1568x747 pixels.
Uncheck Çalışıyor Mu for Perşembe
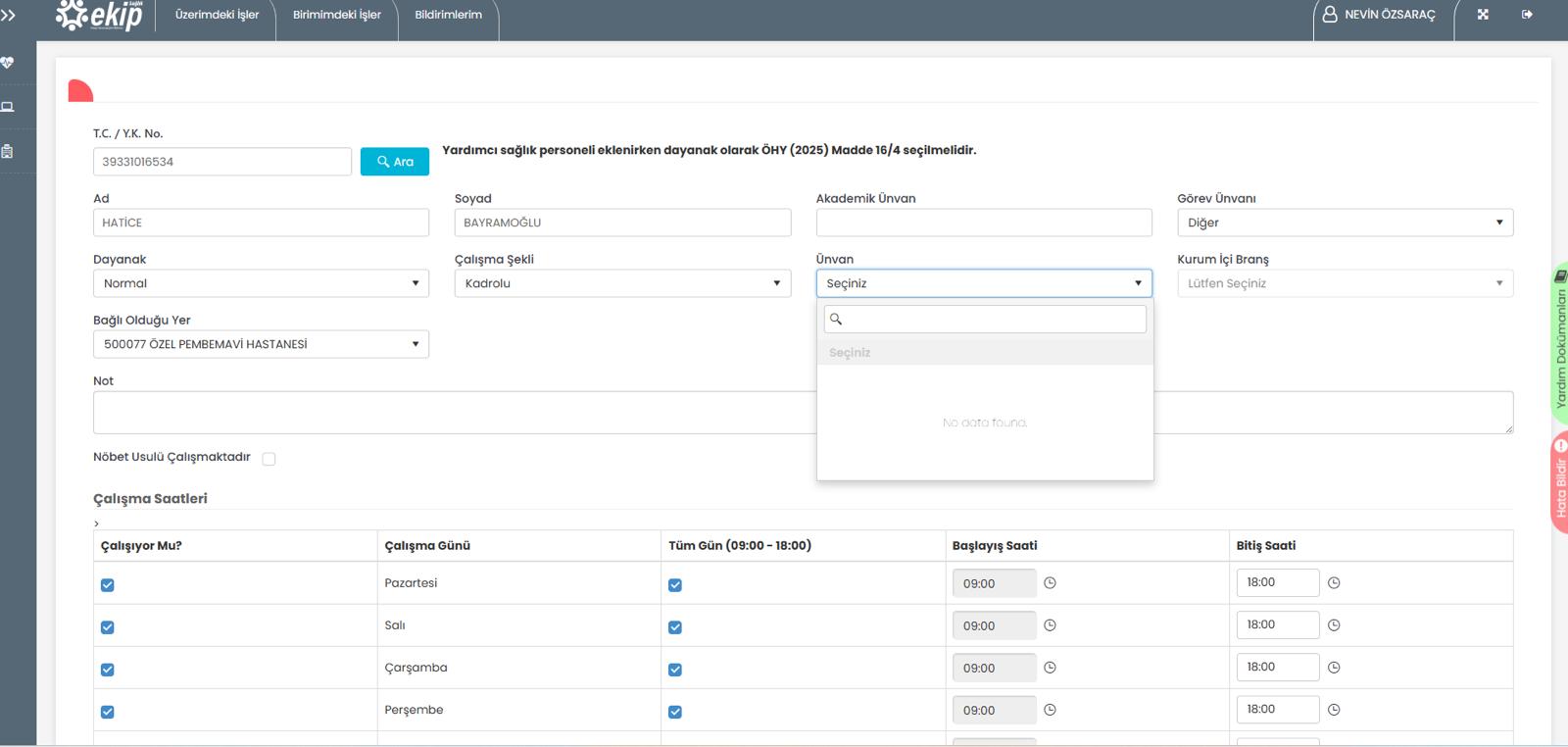[108, 712]
